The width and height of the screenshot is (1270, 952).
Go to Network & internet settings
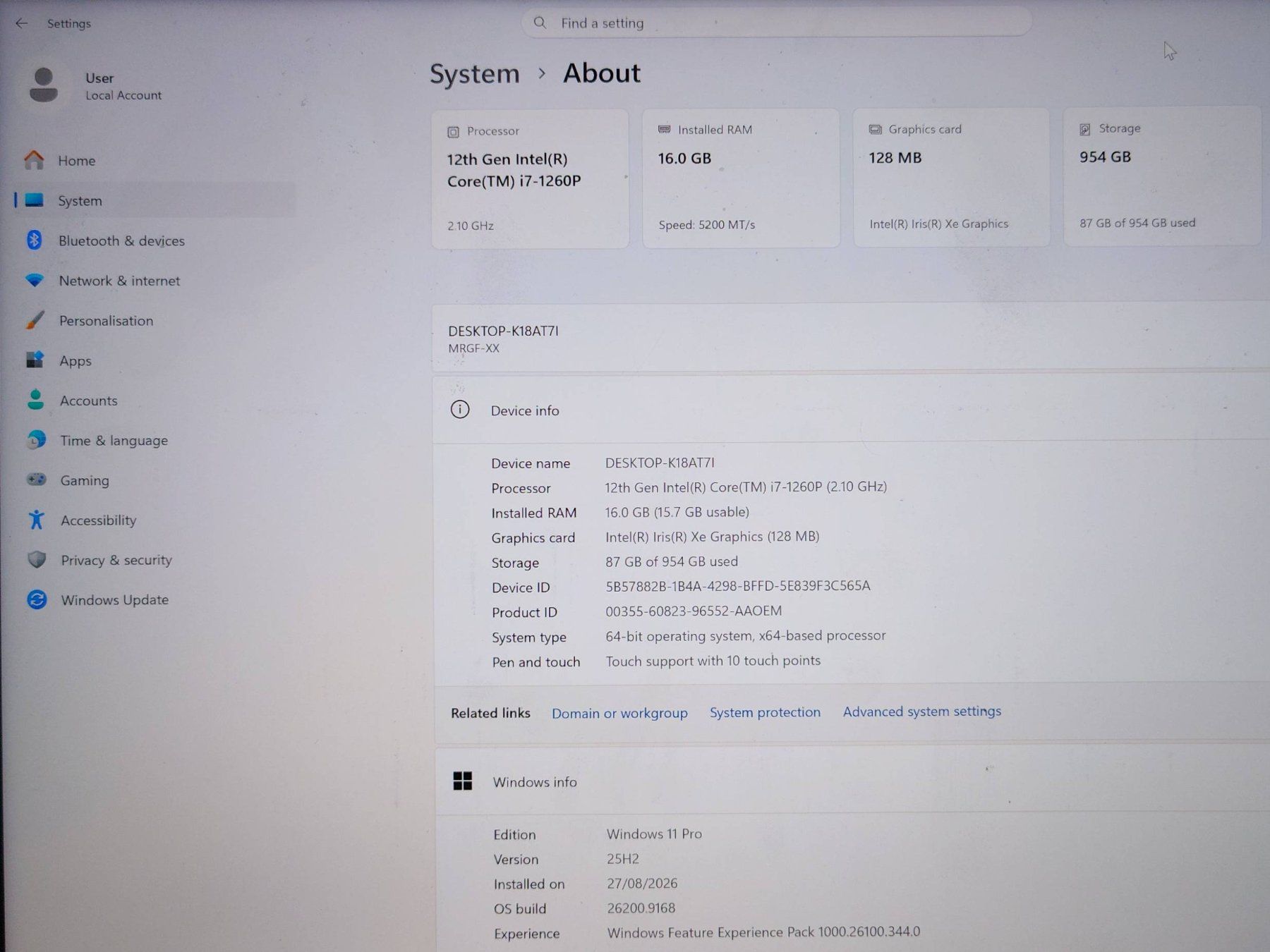coord(155,281)
